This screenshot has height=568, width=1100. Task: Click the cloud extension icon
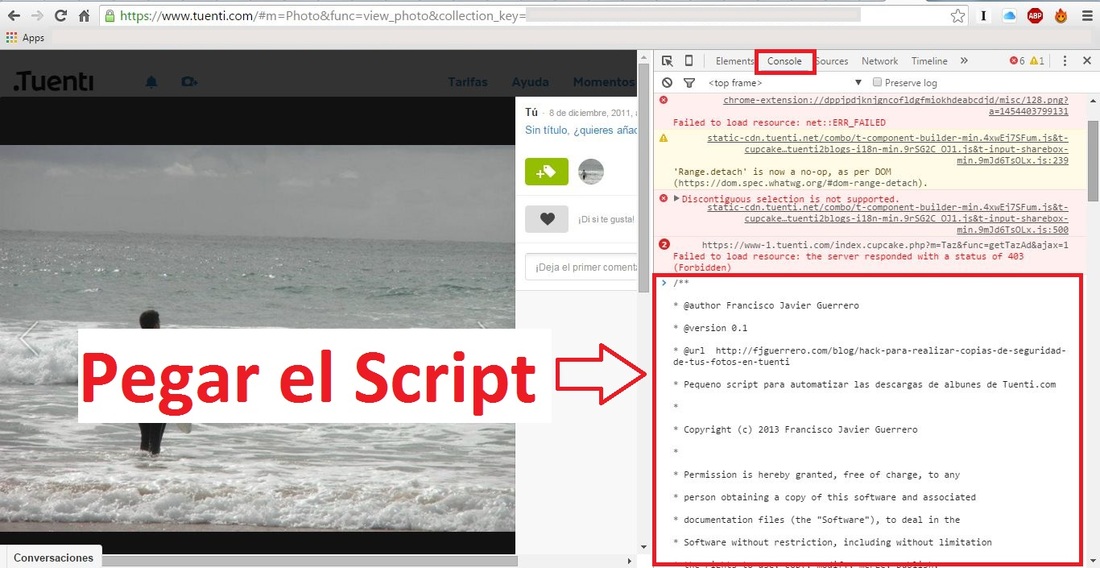point(1009,15)
